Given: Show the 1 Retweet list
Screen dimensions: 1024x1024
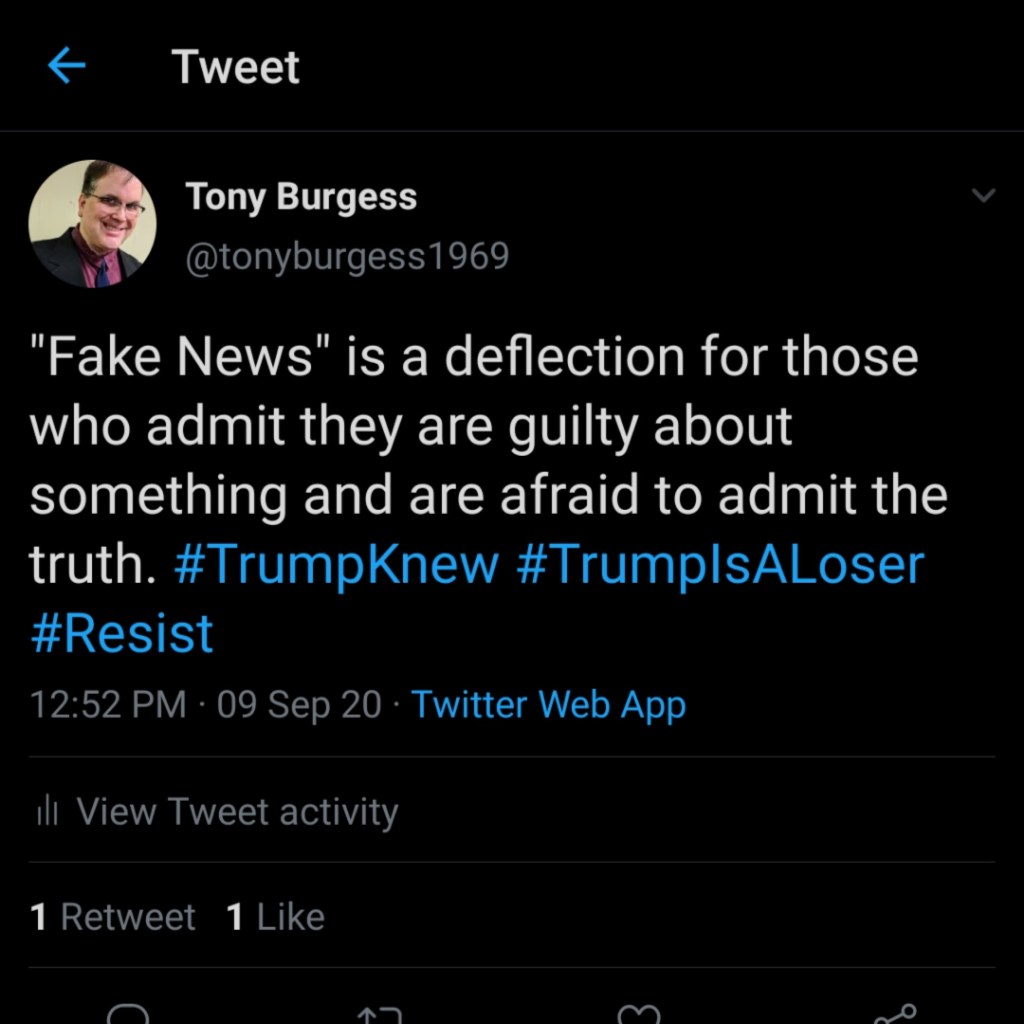Looking at the screenshot, I should pos(113,917).
